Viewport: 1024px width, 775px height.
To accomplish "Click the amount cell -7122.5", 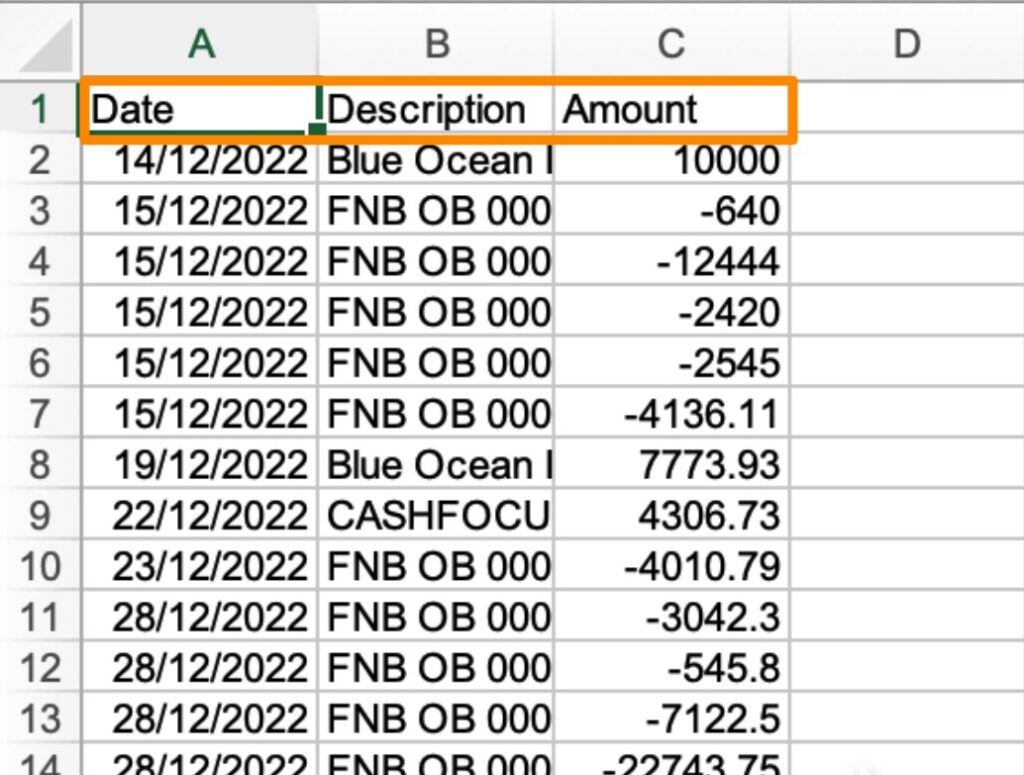I will pyautogui.click(x=671, y=719).
